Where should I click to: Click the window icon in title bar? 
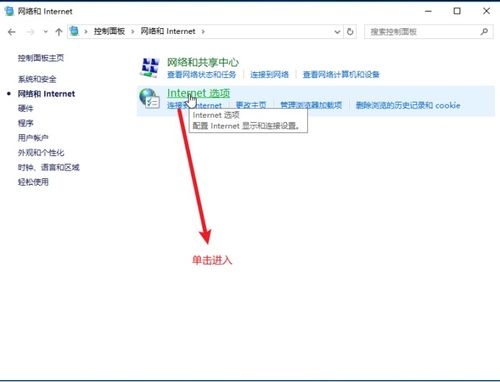[9, 11]
